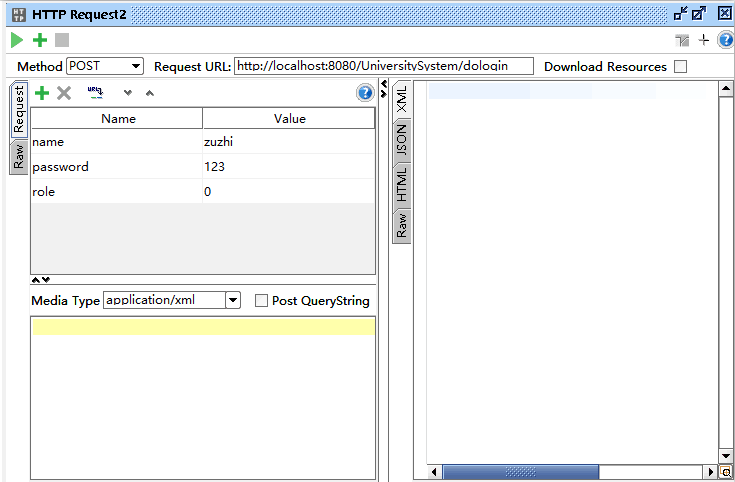The width and height of the screenshot is (735, 482).
Task: Open the Media Type dropdown arrow
Action: click(x=232, y=300)
